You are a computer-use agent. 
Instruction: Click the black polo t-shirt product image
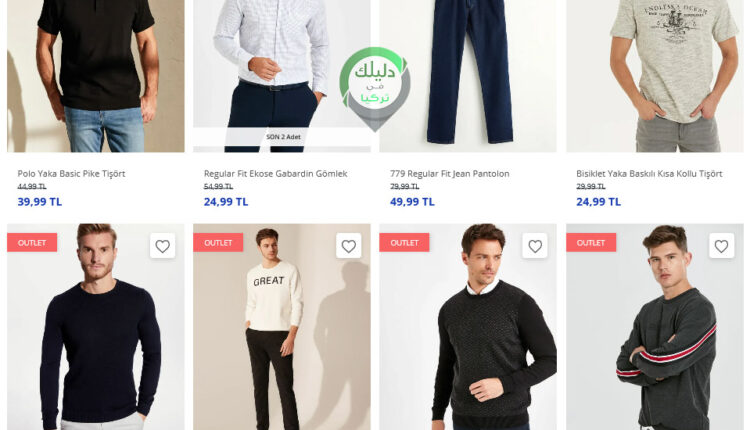click(96, 76)
